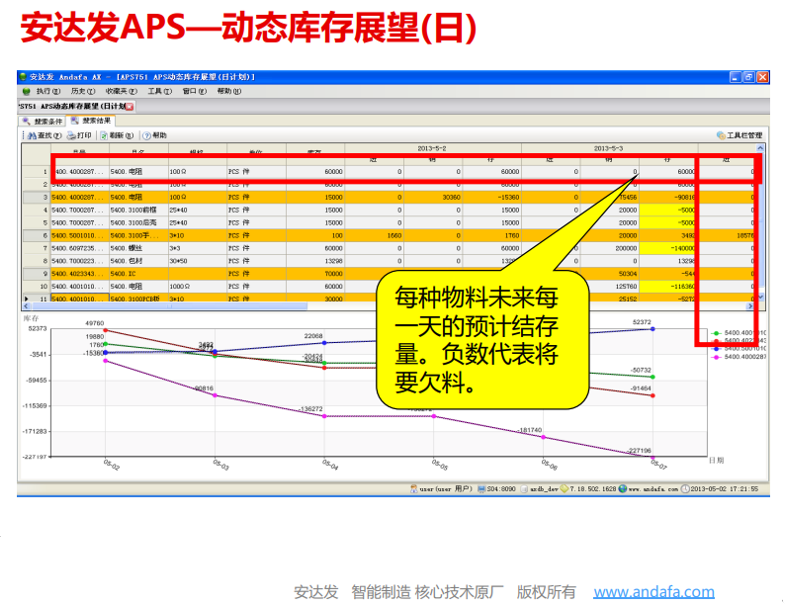The width and height of the screenshot is (807, 607).
Task: Close the APS动态库存展望 document tab
Action: click(130, 107)
